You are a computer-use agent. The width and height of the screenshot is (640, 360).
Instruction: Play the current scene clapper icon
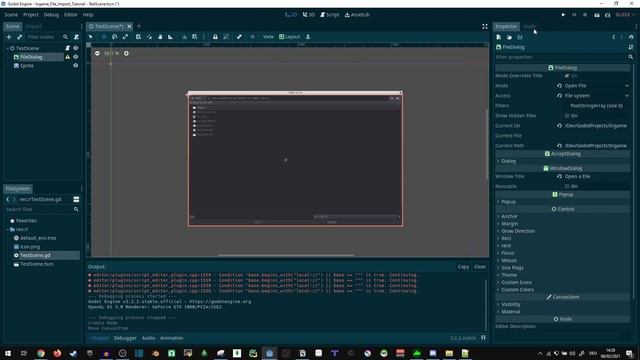click(597, 15)
